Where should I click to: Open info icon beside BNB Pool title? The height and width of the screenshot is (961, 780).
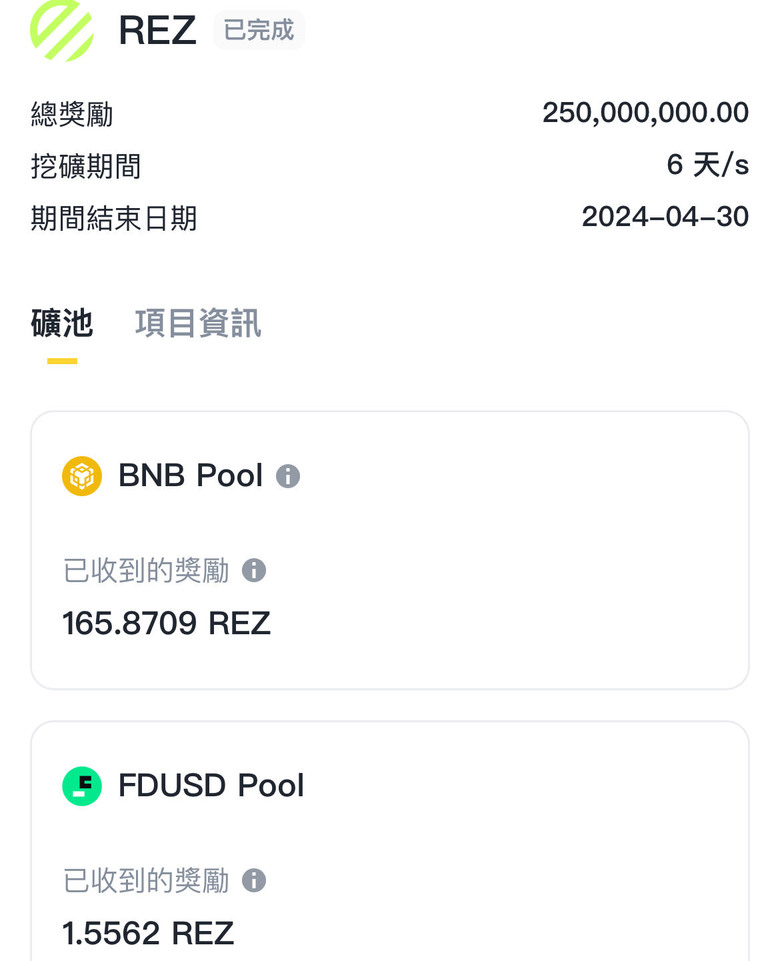pyautogui.click(x=288, y=476)
